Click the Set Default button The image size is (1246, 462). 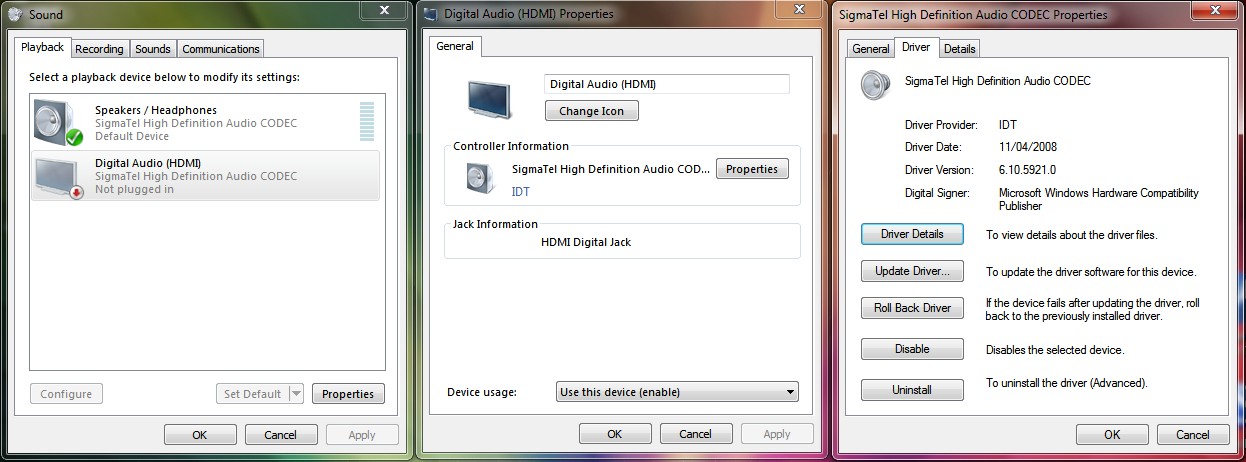[x=252, y=394]
